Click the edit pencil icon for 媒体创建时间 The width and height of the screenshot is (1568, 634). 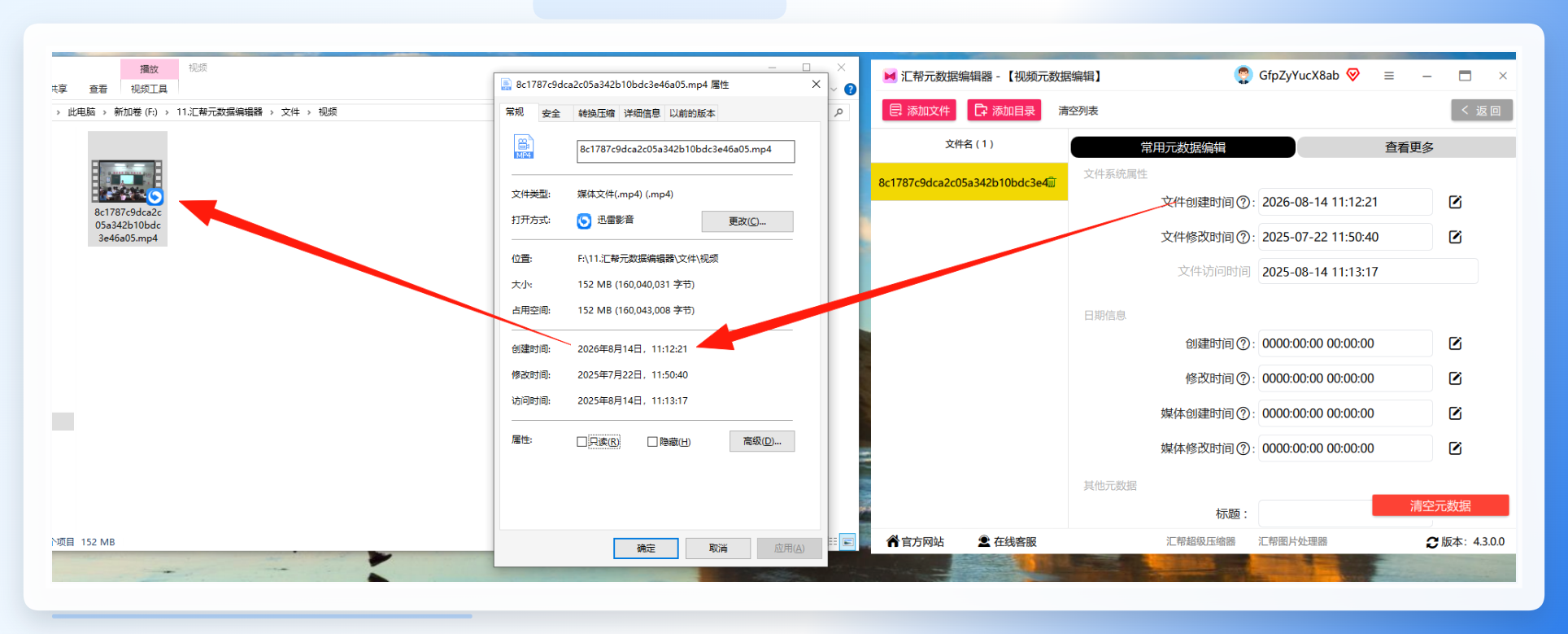tap(1456, 413)
